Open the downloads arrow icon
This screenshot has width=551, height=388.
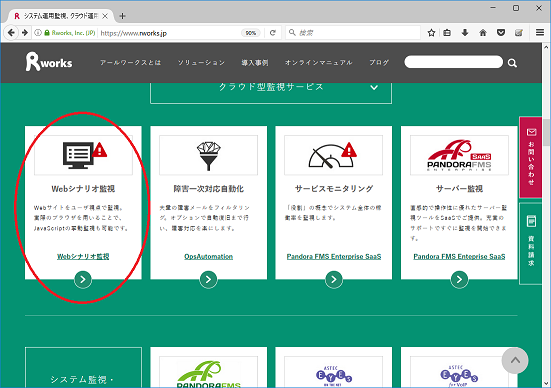[x=465, y=33]
